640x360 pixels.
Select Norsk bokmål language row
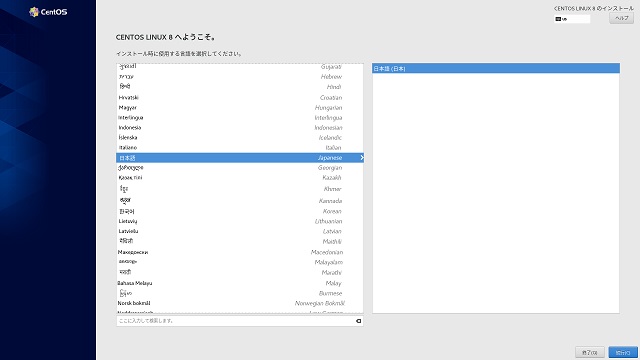[x=240, y=303]
